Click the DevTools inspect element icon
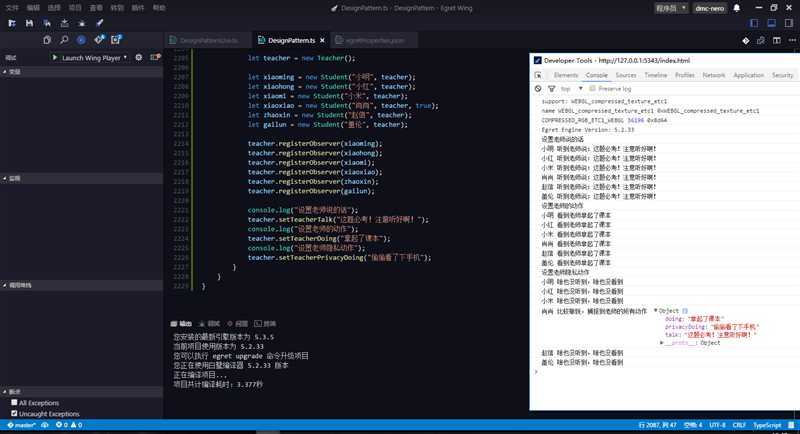Image resolution: width=800 pixels, height=434 pixels. pyautogui.click(x=538, y=75)
